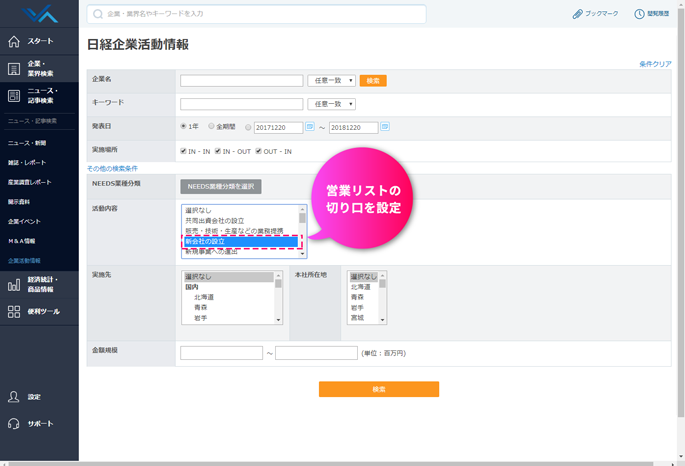This screenshot has width=685, height=466.
Task: Open the キーワード match-type dropdown
Action: pyautogui.click(x=332, y=104)
